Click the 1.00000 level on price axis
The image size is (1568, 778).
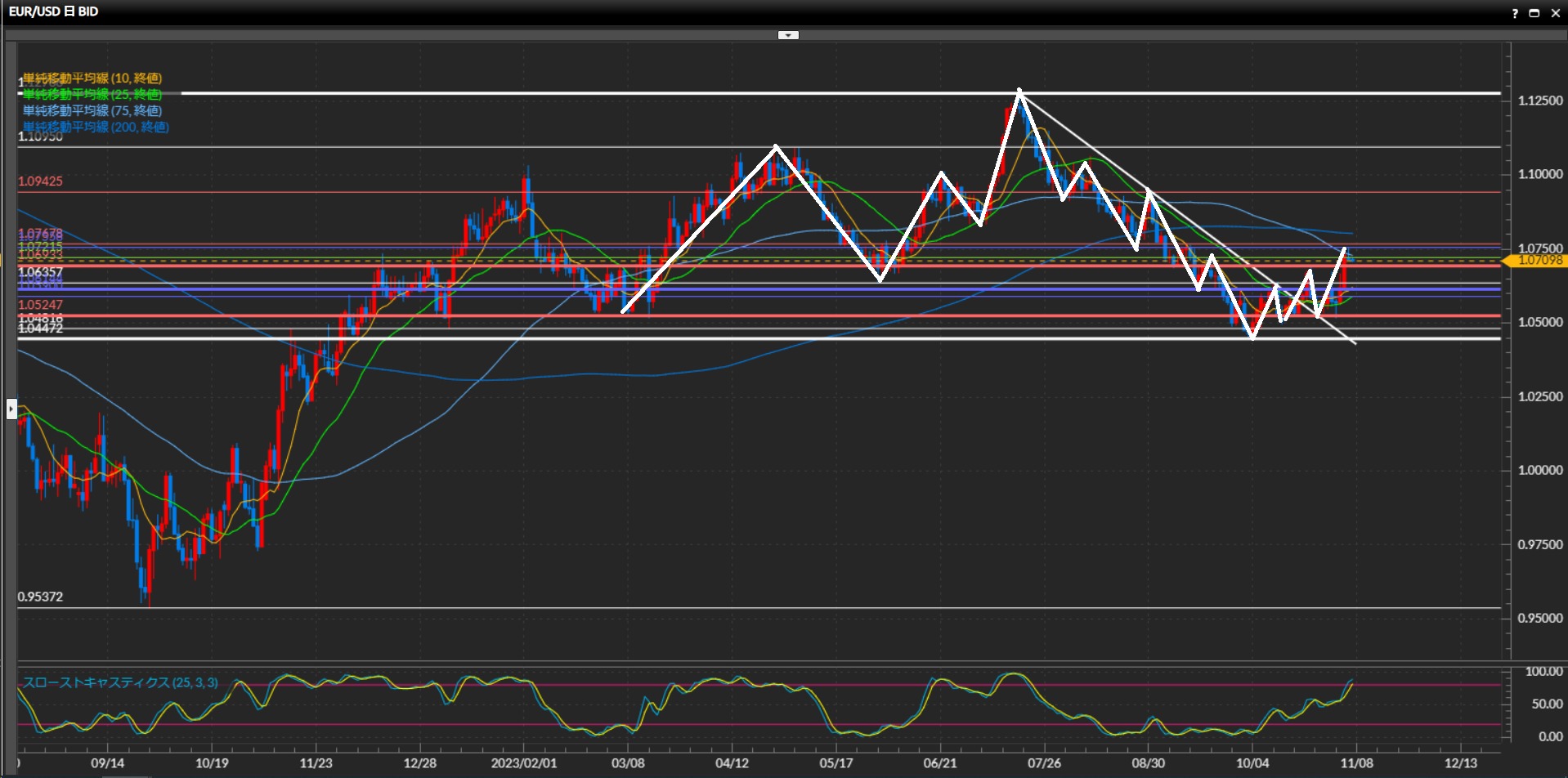point(1539,471)
